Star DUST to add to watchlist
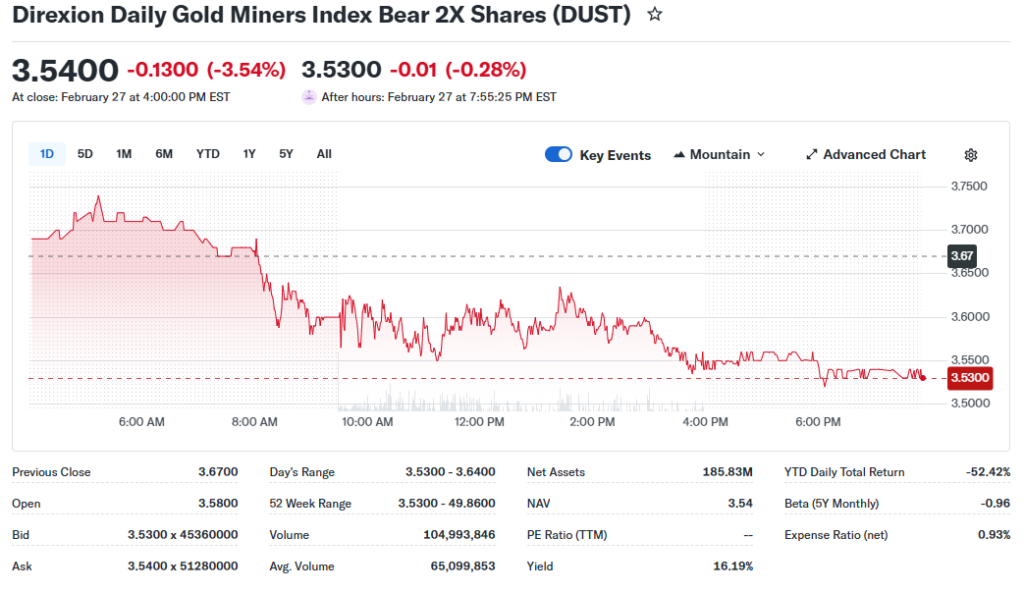 pyautogui.click(x=655, y=15)
